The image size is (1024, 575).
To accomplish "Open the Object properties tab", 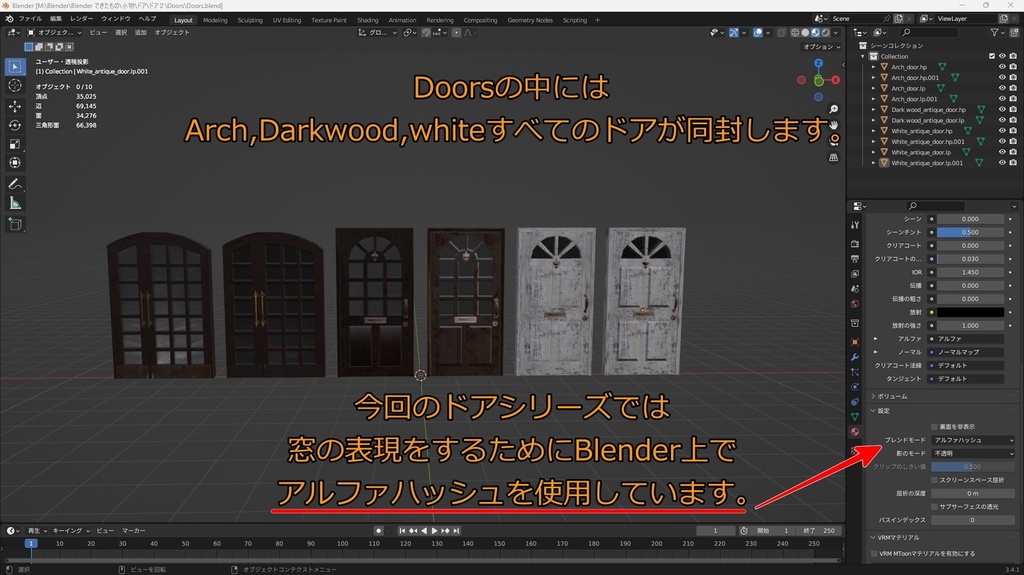I will point(855,342).
